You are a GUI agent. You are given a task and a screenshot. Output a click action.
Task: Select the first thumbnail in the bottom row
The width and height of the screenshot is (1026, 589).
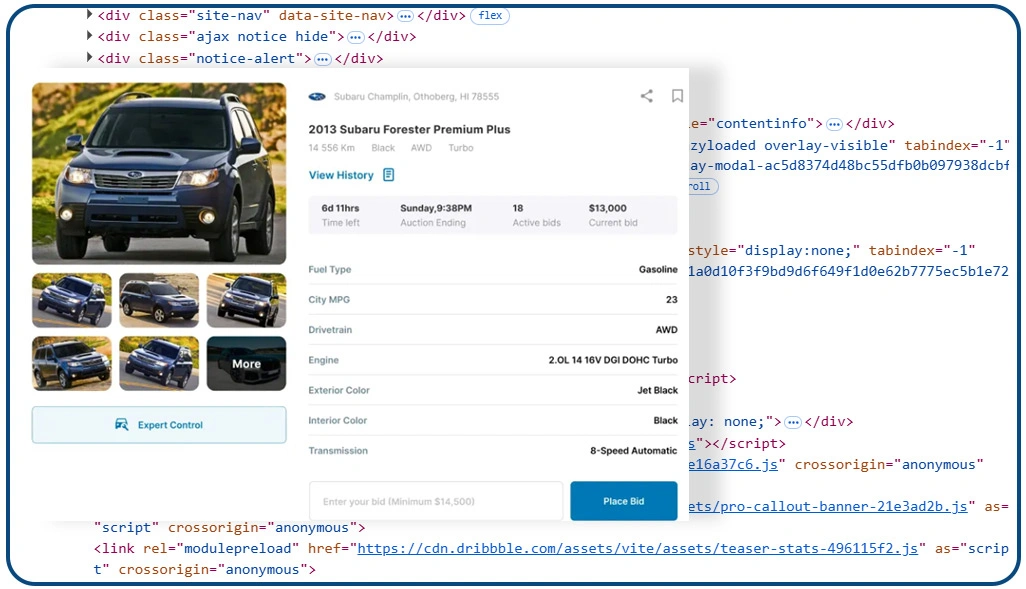(72, 363)
